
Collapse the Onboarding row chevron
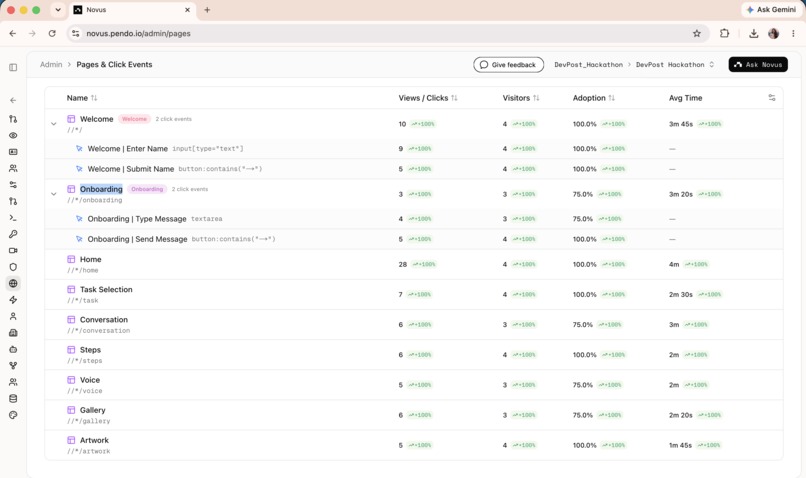(x=53, y=194)
